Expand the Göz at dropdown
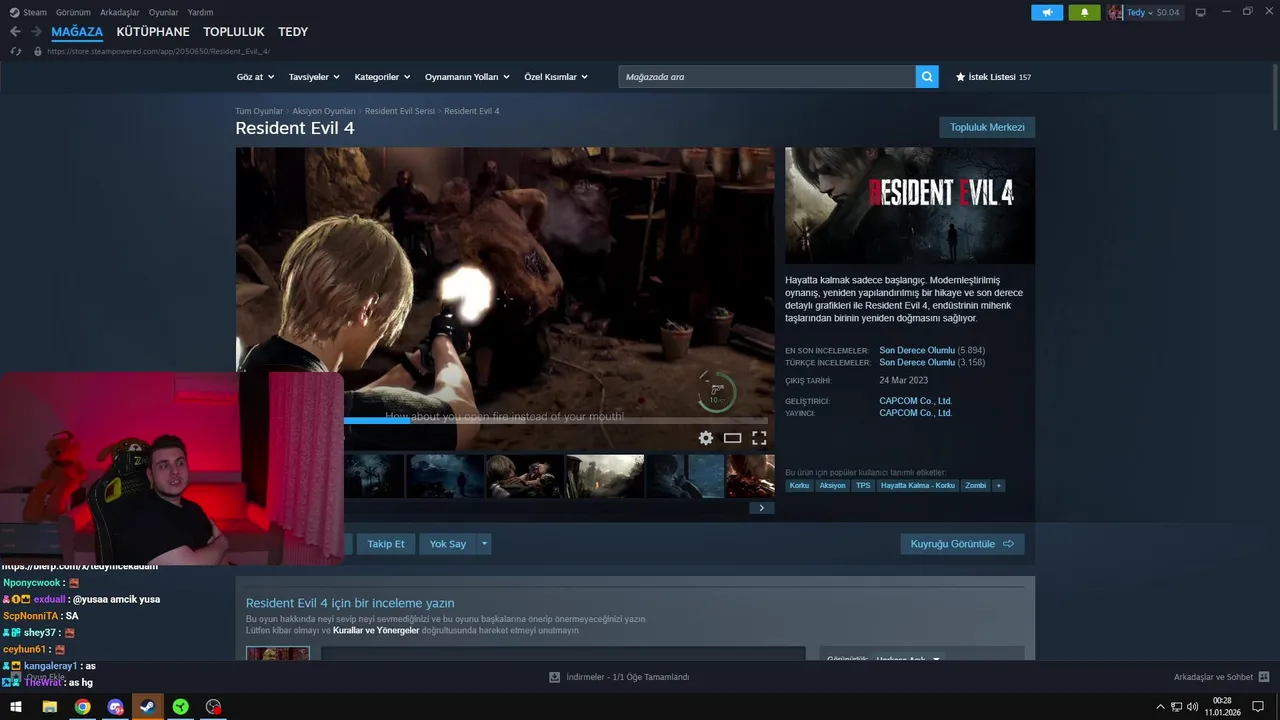The width and height of the screenshot is (1280, 720). point(255,77)
